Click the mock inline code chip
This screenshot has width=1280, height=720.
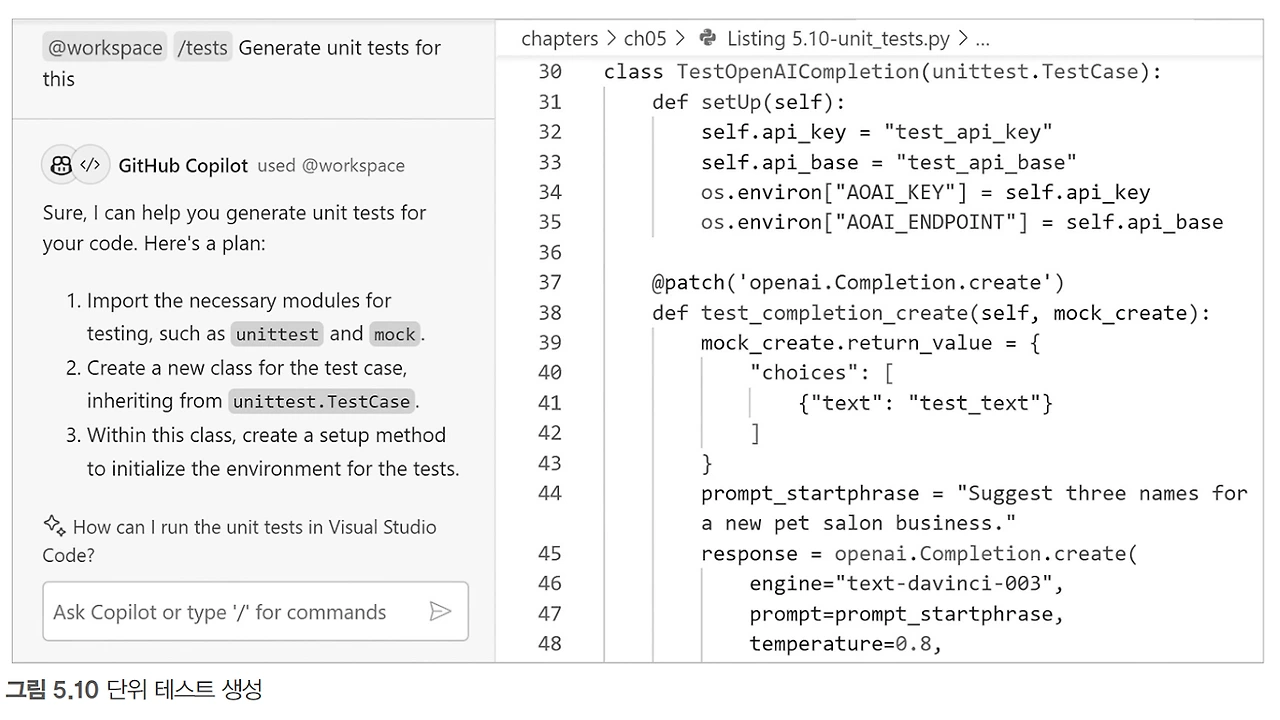394,334
